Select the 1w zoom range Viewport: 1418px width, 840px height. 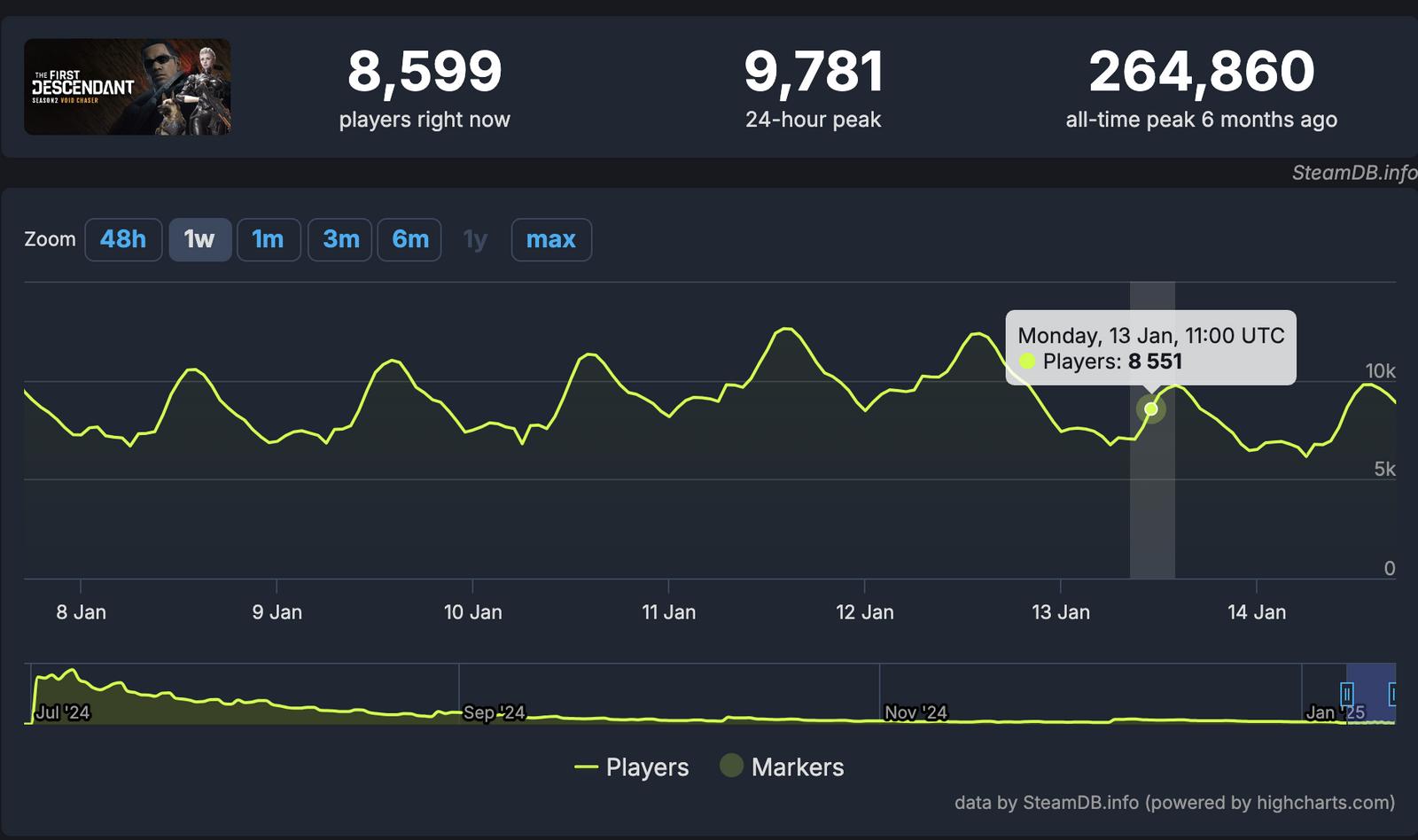(x=199, y=239)
